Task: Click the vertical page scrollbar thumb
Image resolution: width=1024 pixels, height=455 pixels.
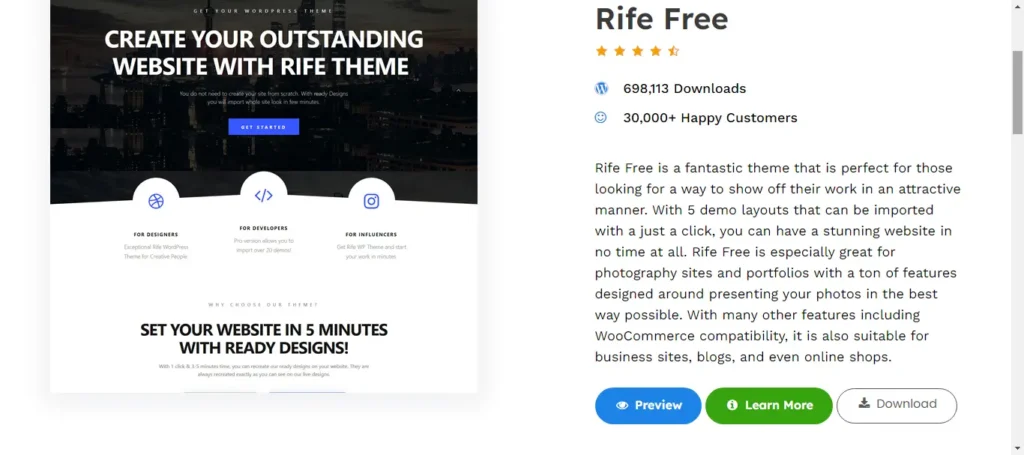Action: [x=1017, y=91]
